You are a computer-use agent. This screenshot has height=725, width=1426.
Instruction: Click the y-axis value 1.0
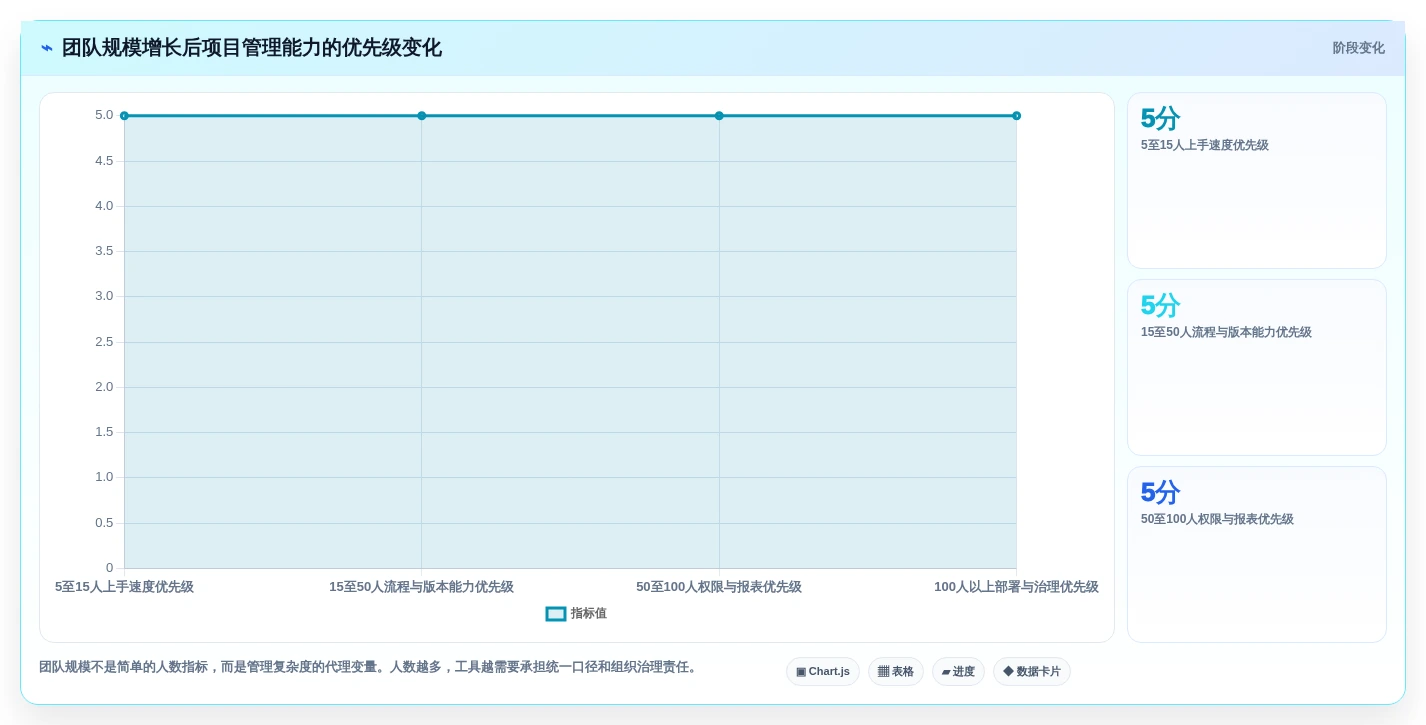(x=104, y=477)
